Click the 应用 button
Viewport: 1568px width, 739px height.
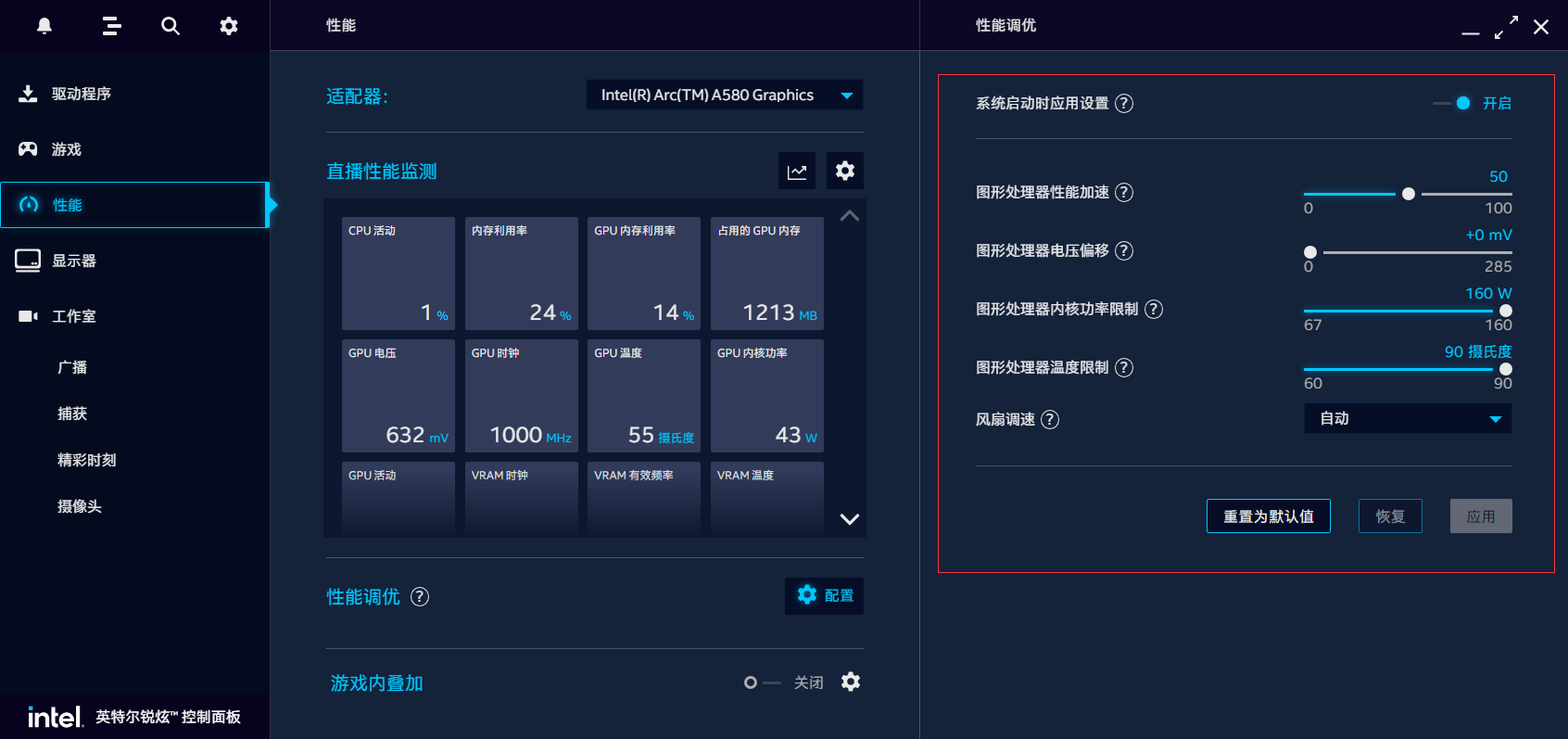[1481, 516]
